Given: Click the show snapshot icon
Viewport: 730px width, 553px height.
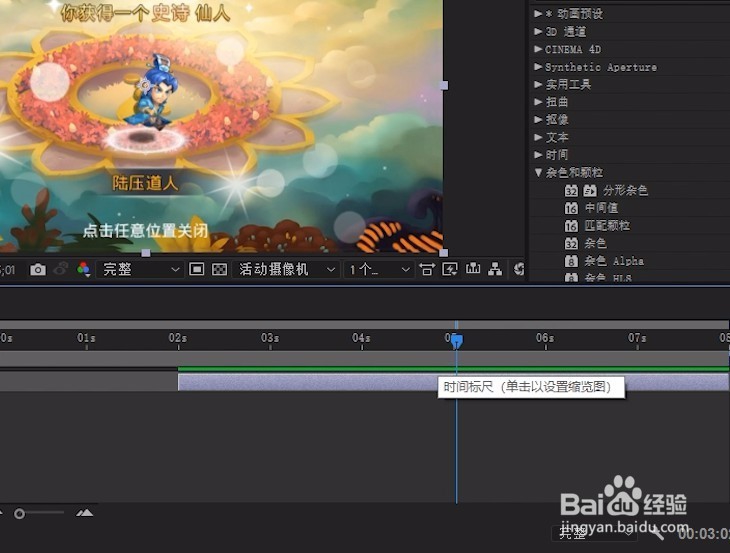Looking at the screenshot, I should [61, 269].
